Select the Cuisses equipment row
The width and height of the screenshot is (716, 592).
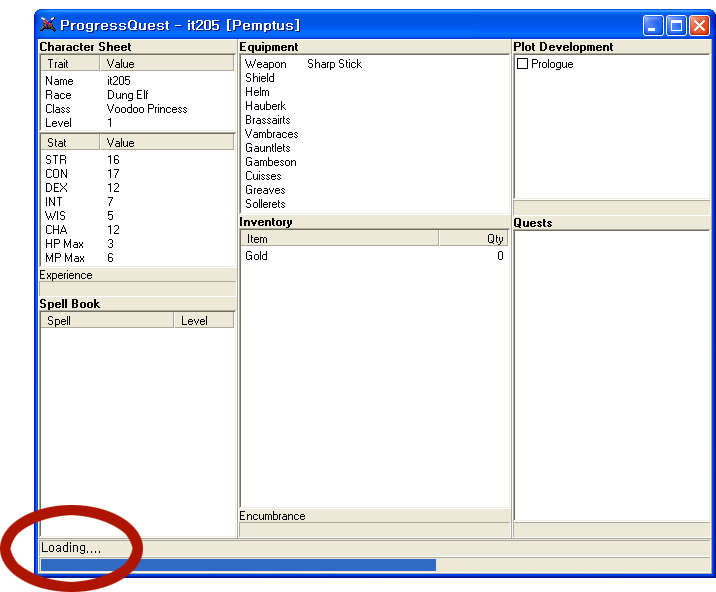[x=374, y=176]
